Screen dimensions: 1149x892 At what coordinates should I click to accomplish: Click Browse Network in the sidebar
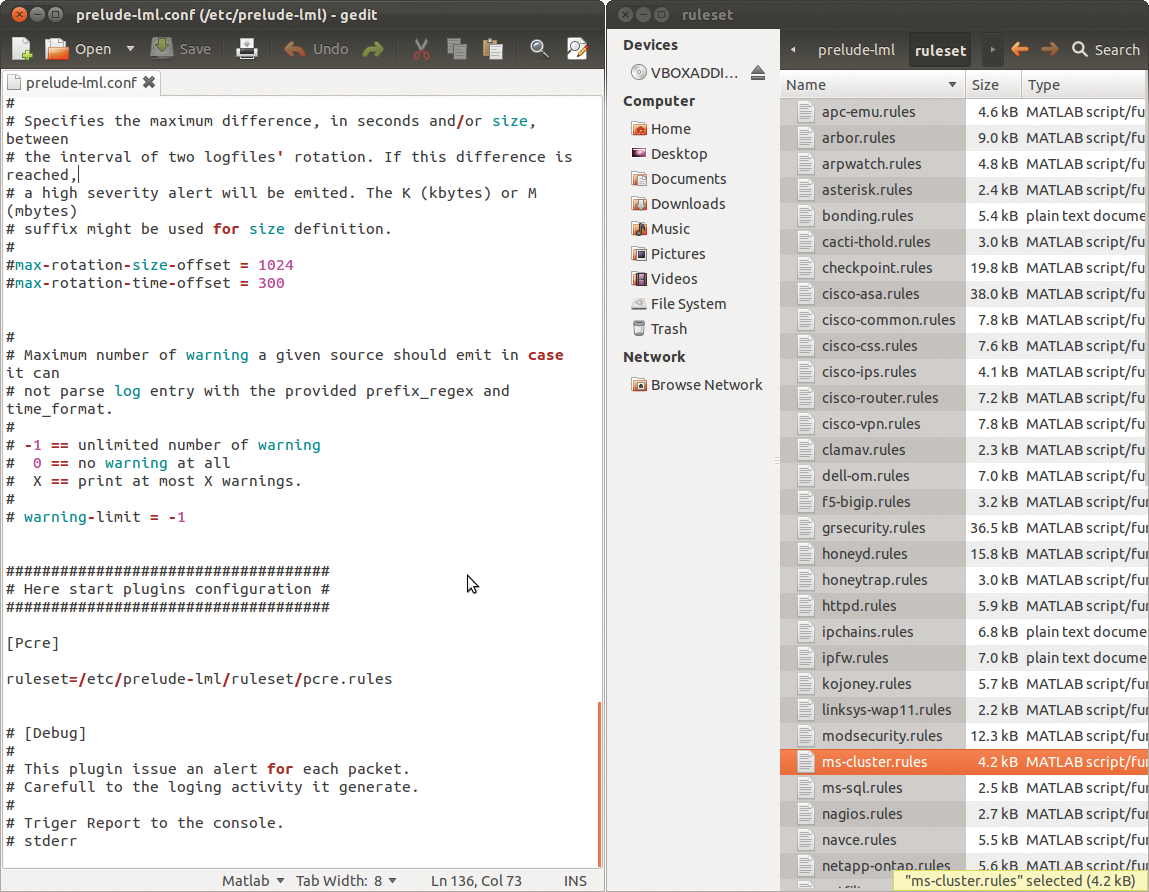tap(697, 385)
